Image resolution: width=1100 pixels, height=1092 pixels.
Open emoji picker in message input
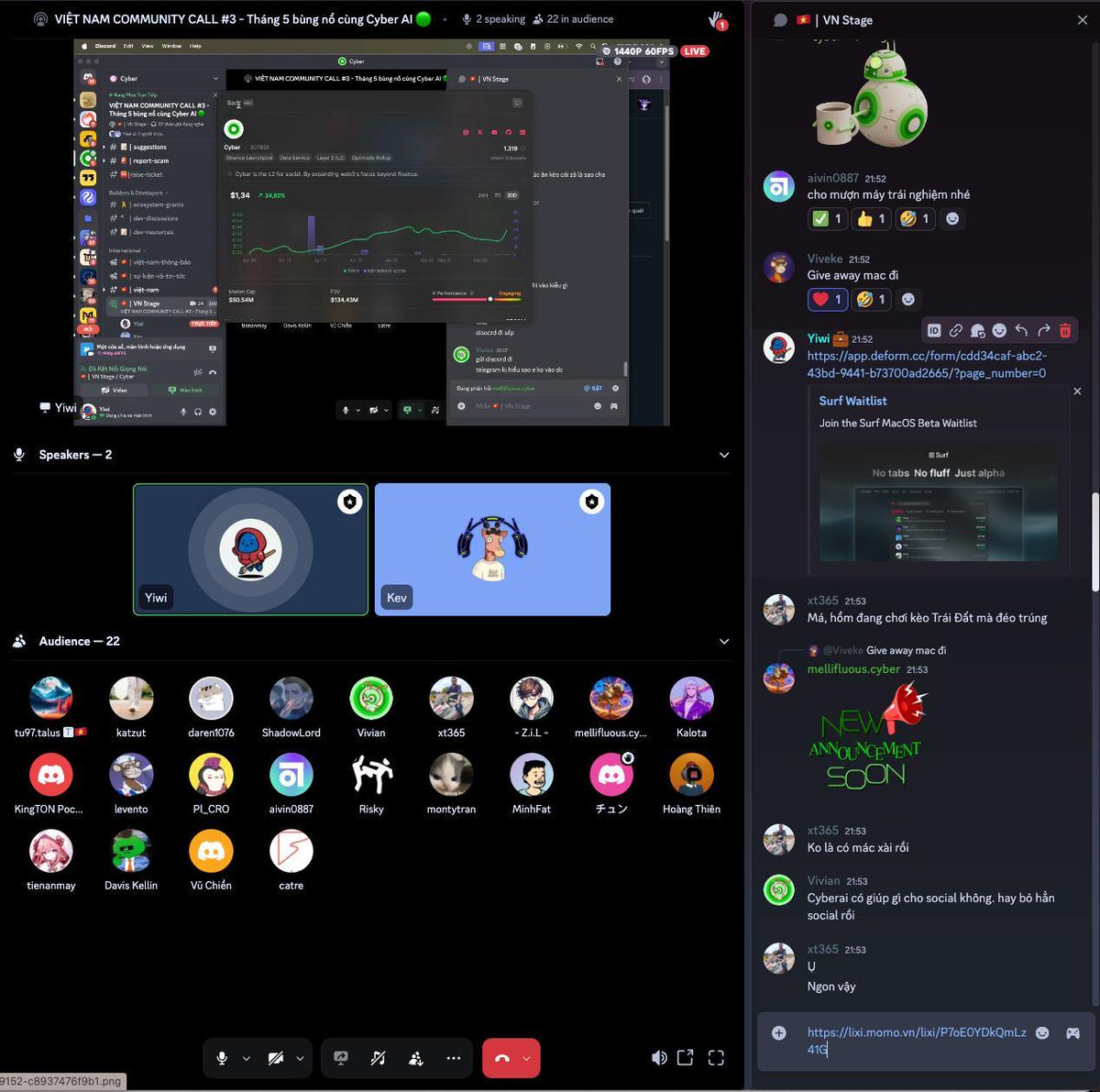click(1042, 1033)
